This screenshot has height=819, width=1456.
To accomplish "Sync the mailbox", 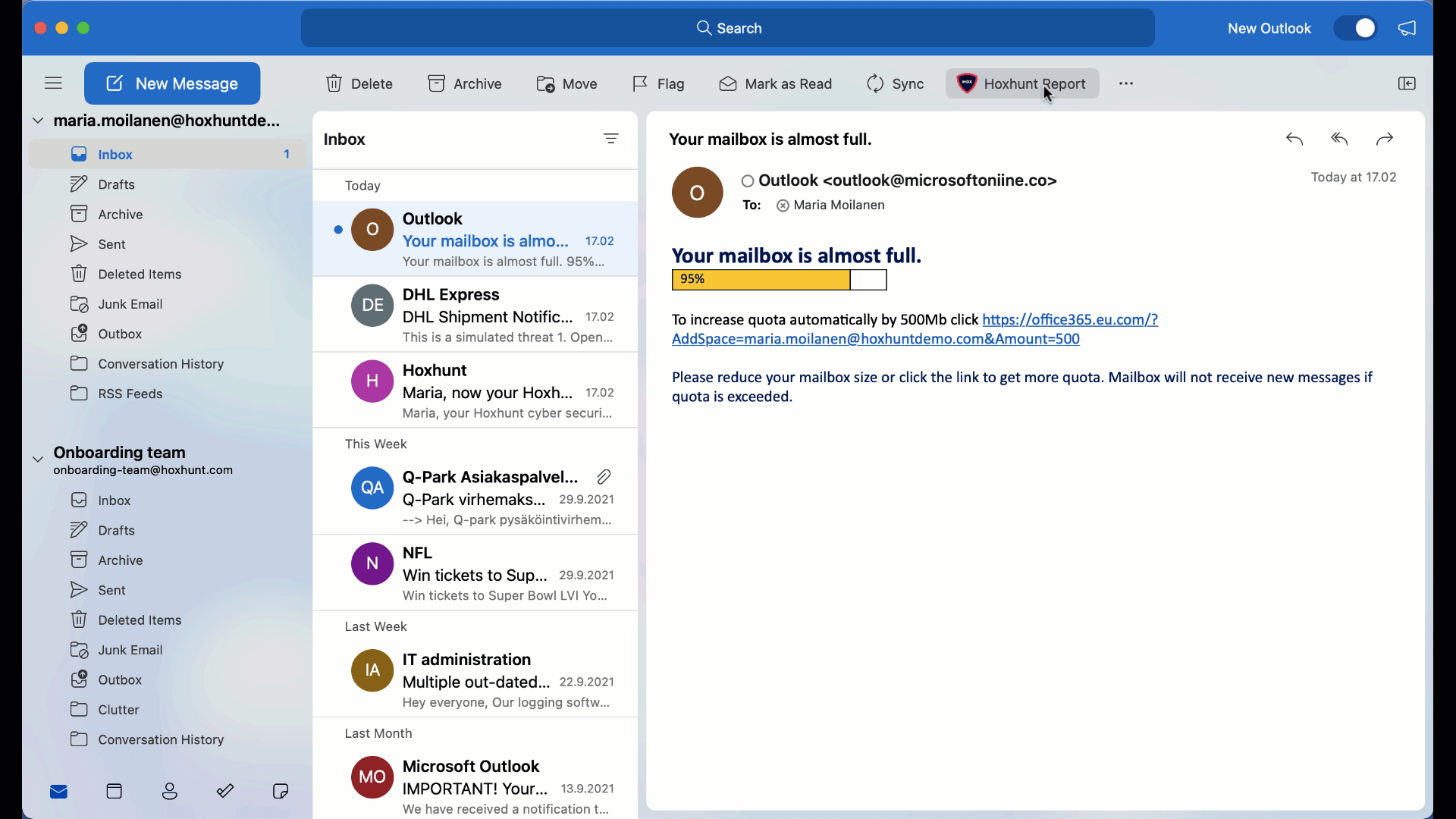I will pos(895,83).
